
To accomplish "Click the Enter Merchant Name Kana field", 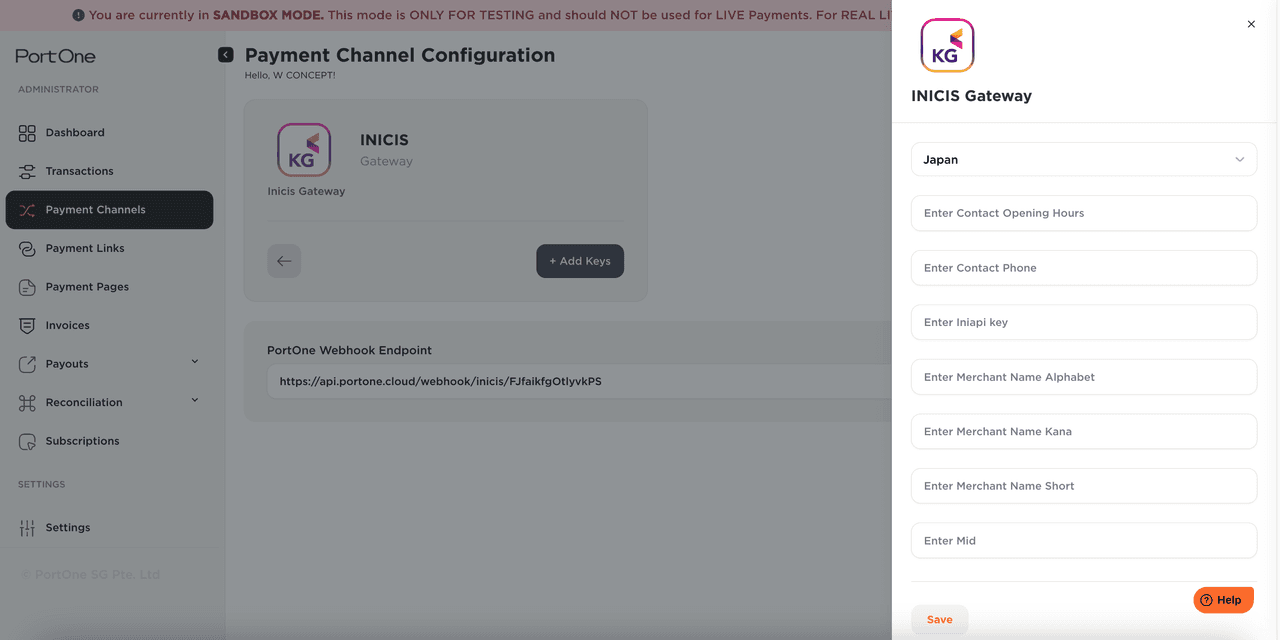I will tap(1083, 432).
